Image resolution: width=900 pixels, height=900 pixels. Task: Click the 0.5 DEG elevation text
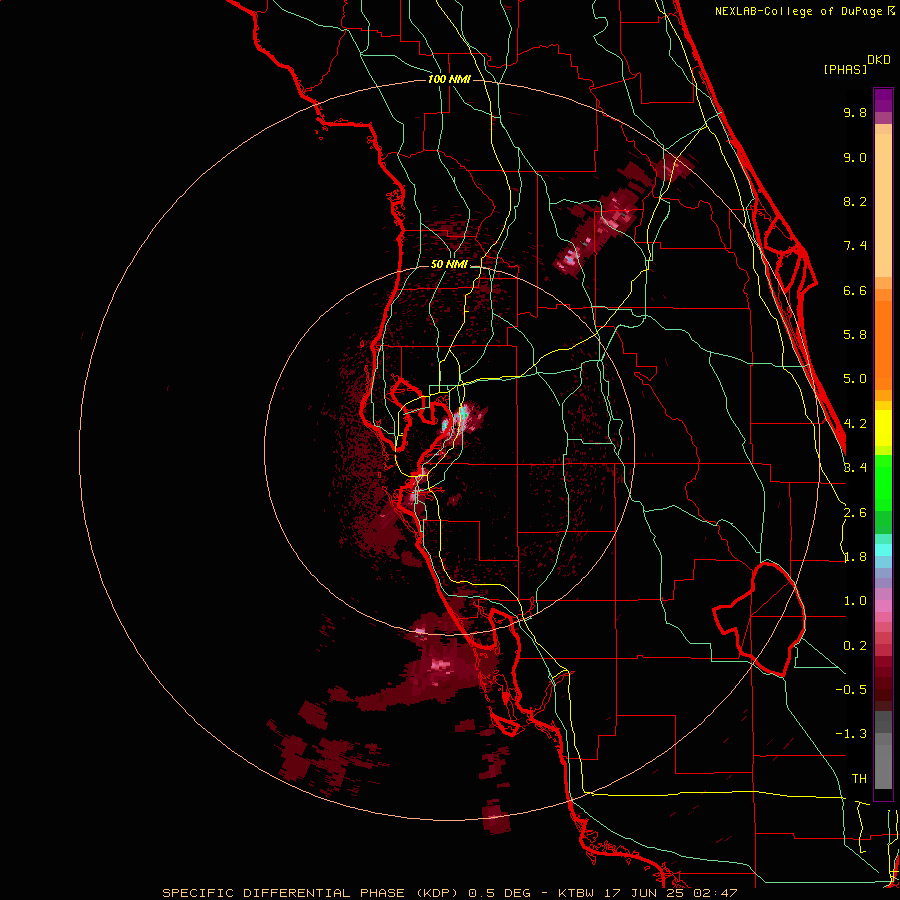coord(501,893)
